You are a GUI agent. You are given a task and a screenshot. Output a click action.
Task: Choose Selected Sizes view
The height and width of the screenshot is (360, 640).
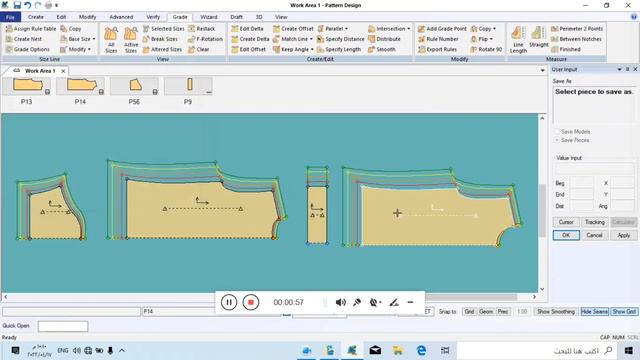pos(164,29)
